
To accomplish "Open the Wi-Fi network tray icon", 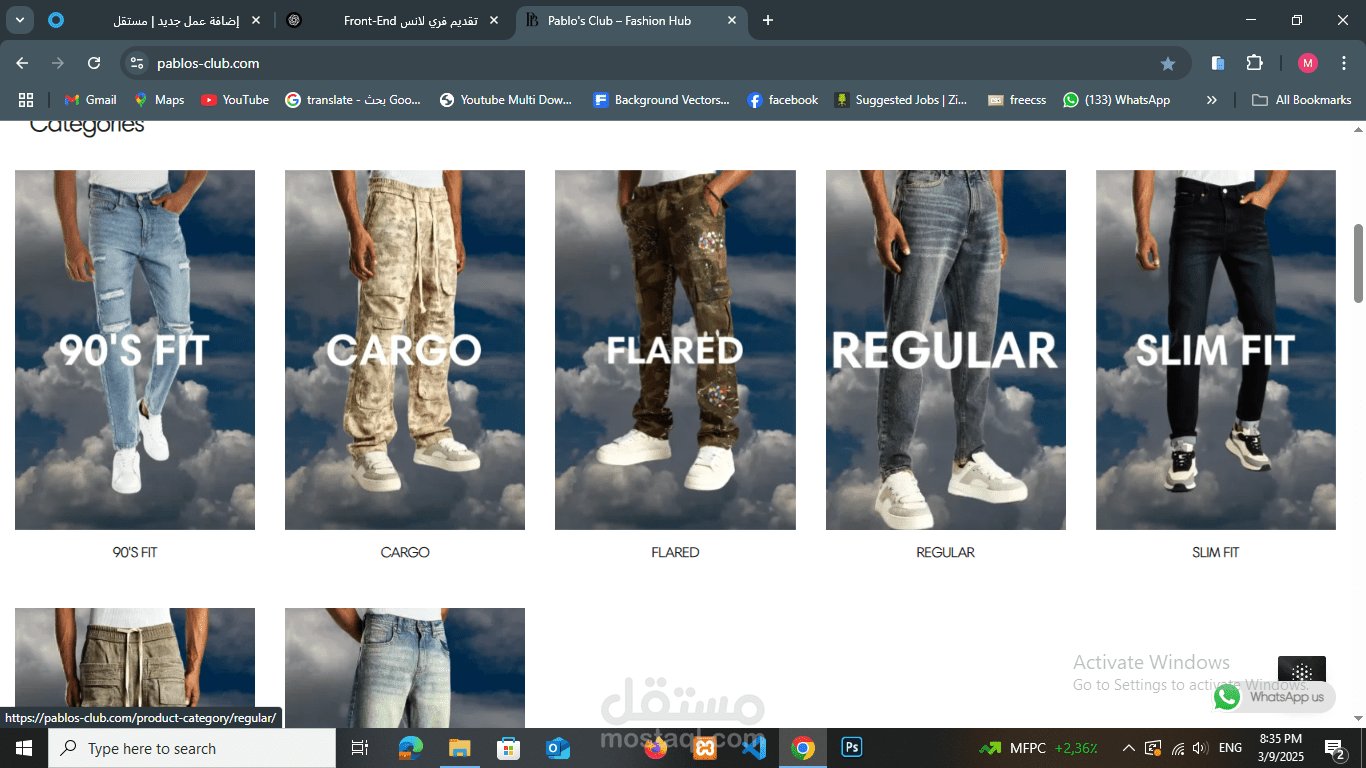I will pos(1177,748).
